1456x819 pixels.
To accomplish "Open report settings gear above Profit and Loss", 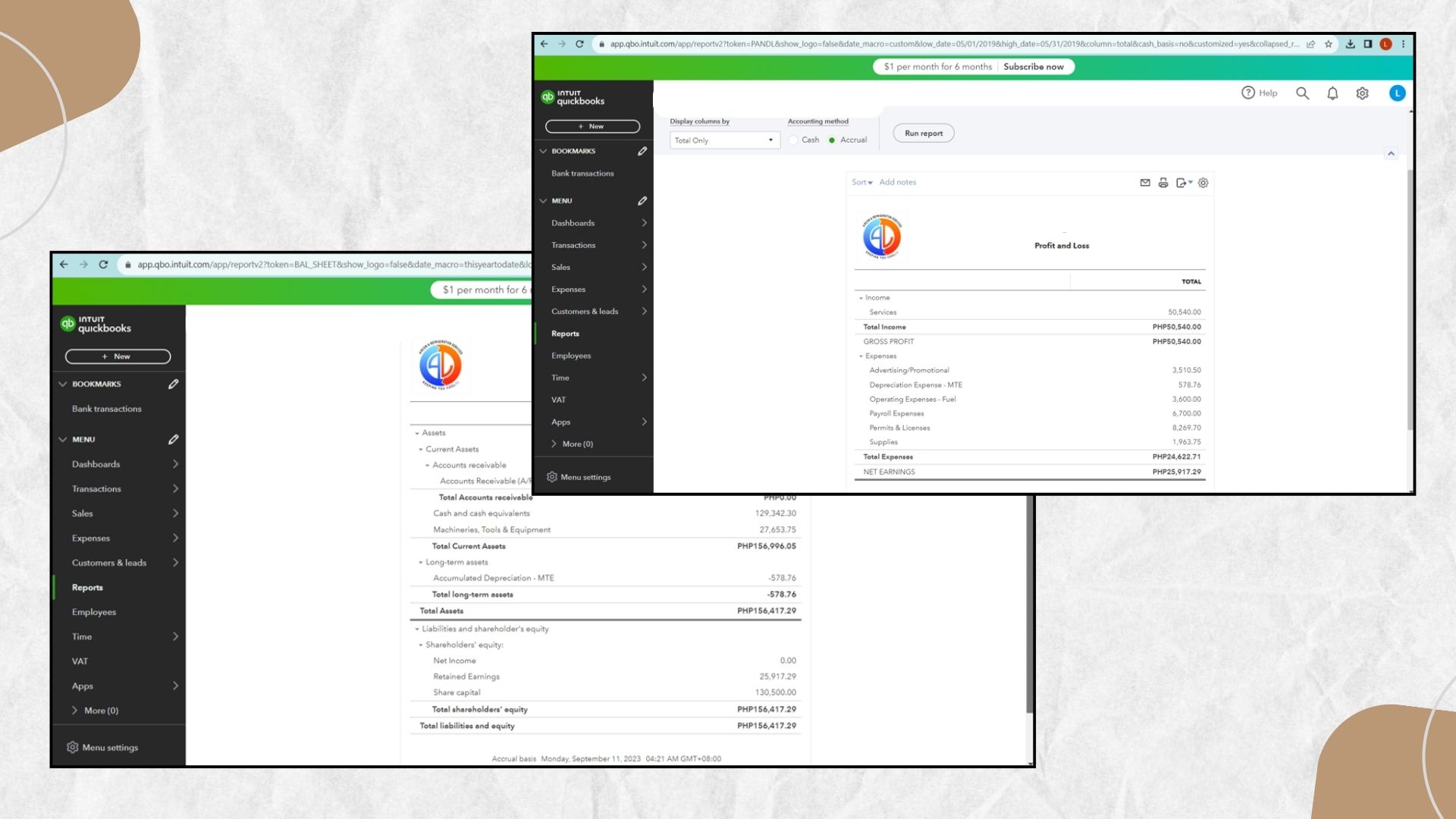I will (x=1203, y=183).
